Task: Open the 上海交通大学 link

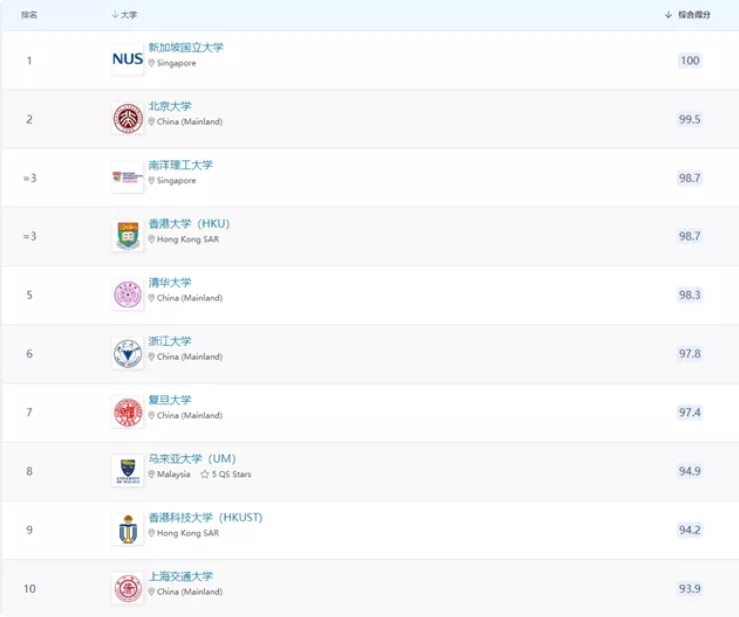Action: pos(180,576)
